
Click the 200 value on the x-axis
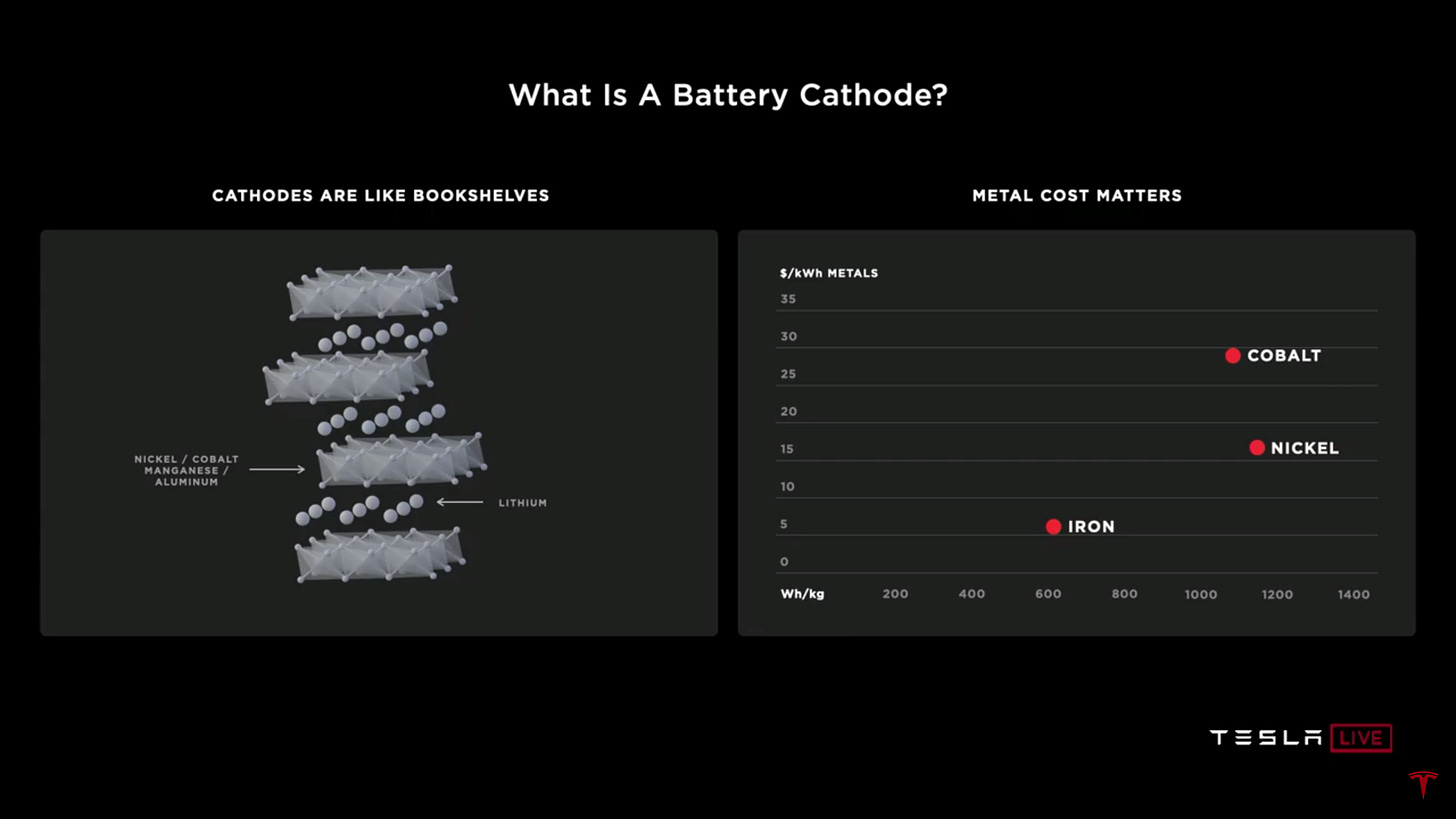[x=895, y=594]
